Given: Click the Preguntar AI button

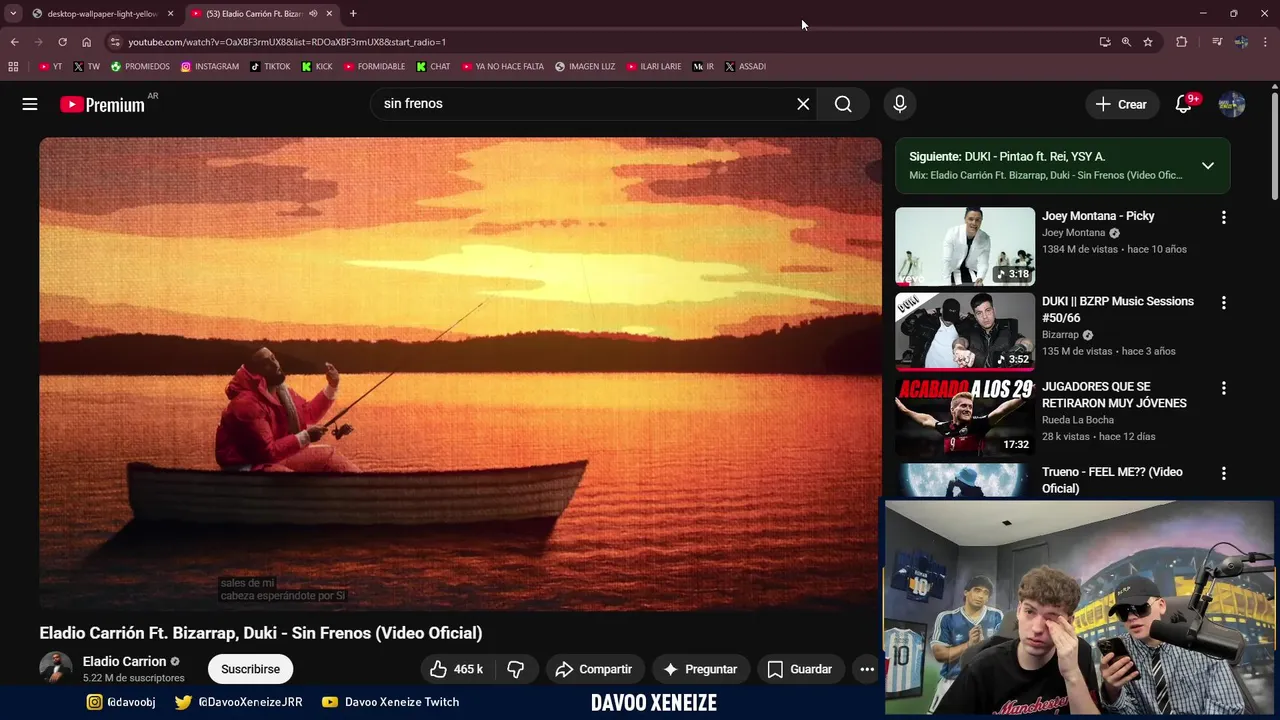Looking at the screenshot, I should point(700,669).
